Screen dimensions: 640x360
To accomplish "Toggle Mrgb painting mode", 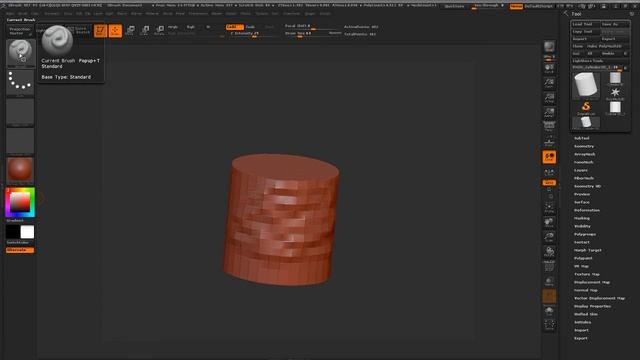I will (x=173, y=27).
